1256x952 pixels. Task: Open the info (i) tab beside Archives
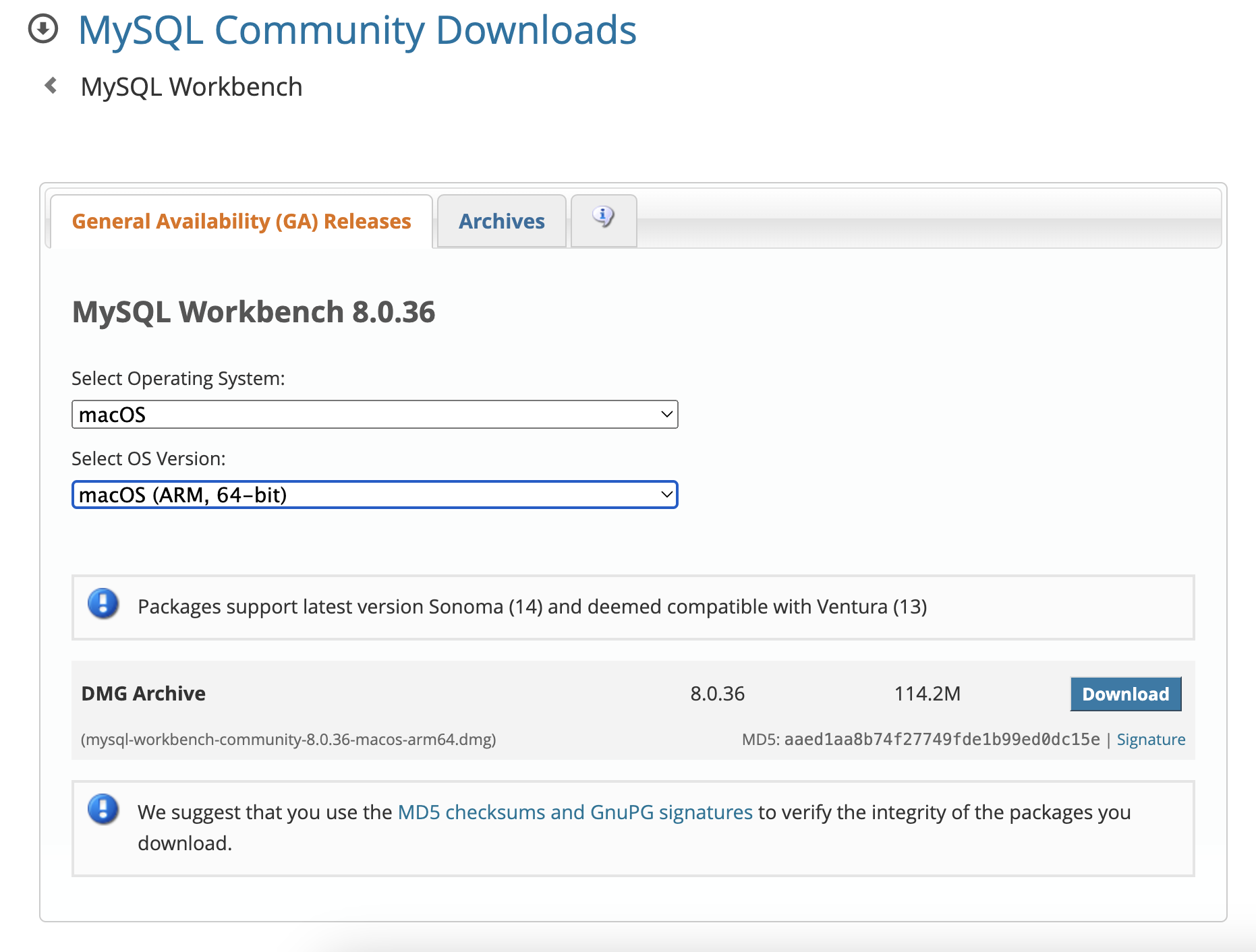(x=602, y=218)
